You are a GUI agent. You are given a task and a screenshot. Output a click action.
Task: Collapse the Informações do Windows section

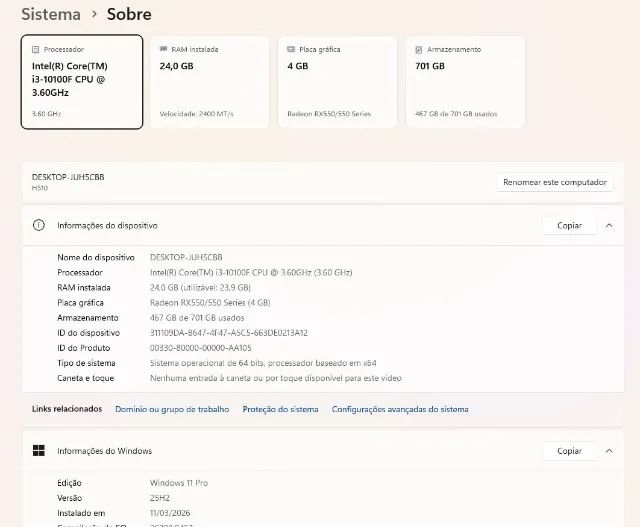tap(609, 451)
